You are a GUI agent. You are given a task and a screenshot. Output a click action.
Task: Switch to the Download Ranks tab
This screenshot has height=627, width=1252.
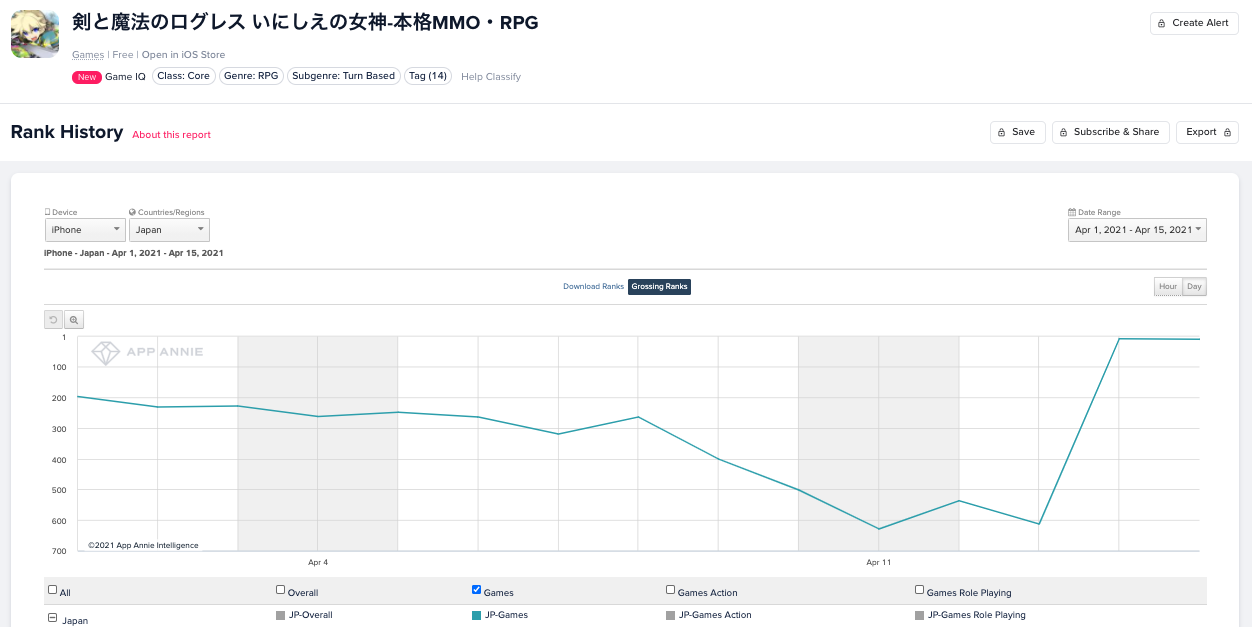(x=593, y=287)
